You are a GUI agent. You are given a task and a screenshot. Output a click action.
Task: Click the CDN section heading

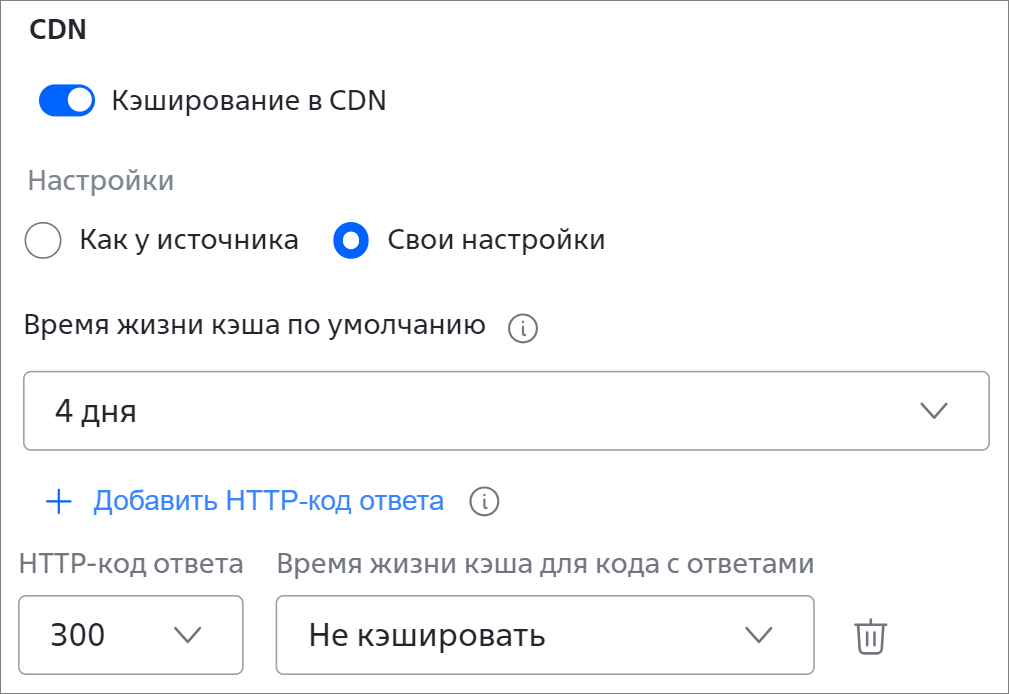(58, 30)
